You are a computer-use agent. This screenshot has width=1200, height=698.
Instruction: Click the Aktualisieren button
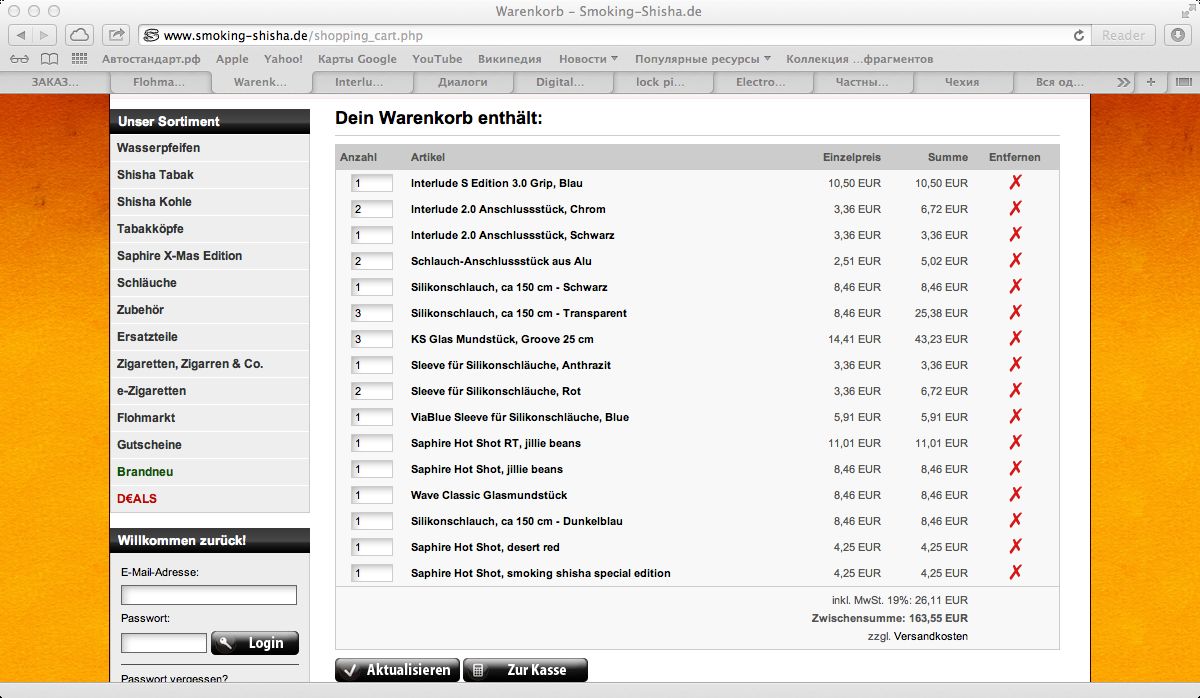coord(397,670)
